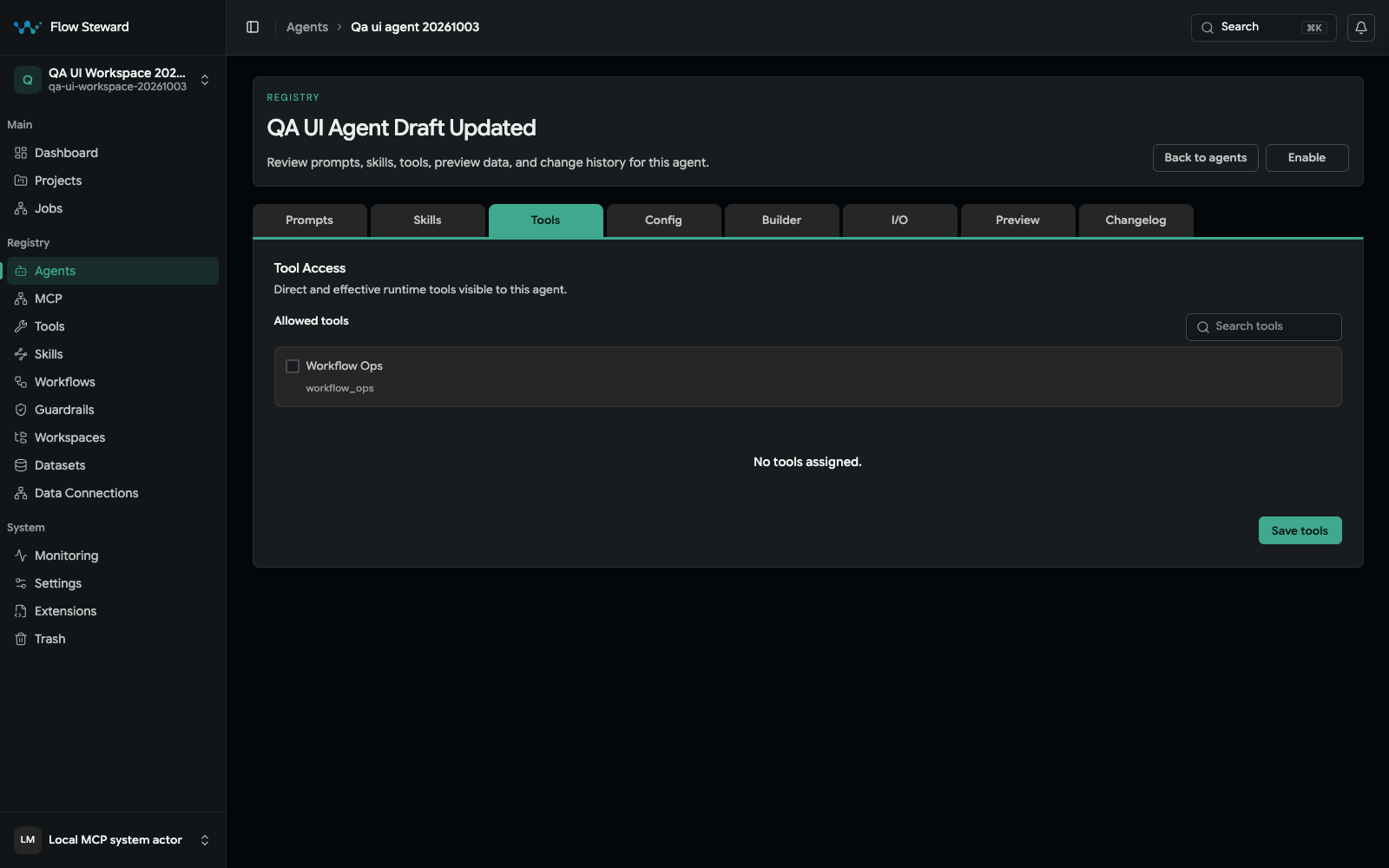This screenshot has height=868, width=1389.
Task: Open the global Search box
Action: coord(1264,28)
